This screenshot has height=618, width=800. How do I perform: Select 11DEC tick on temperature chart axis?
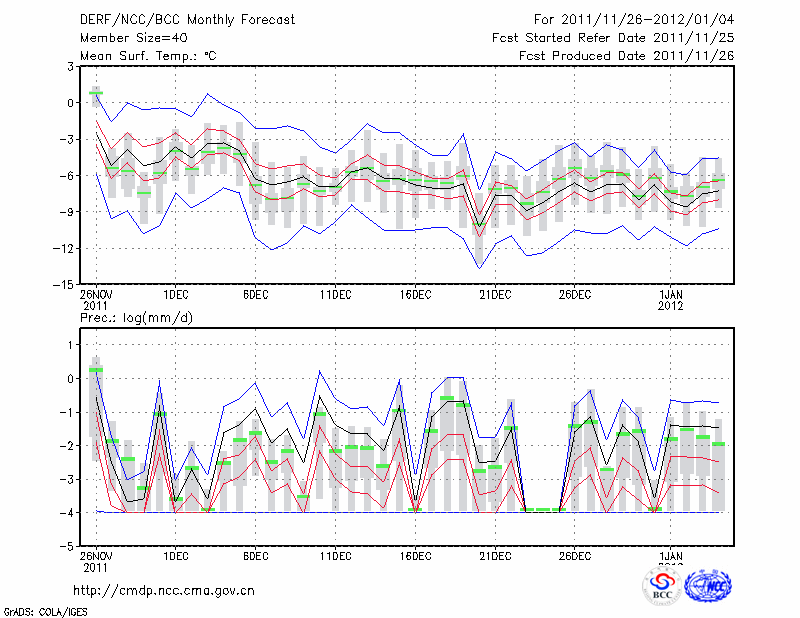click(x=335, y=294)
